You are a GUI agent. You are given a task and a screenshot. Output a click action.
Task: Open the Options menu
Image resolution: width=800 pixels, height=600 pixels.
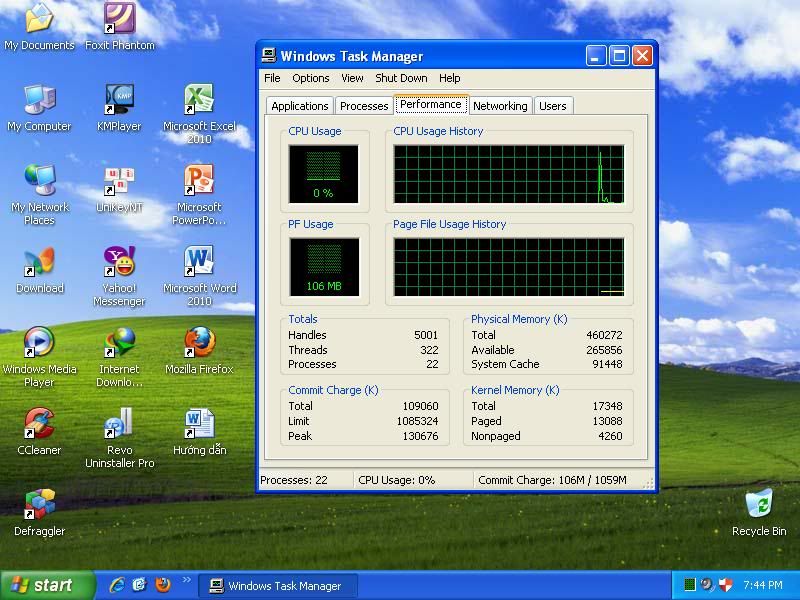(311, 78)
